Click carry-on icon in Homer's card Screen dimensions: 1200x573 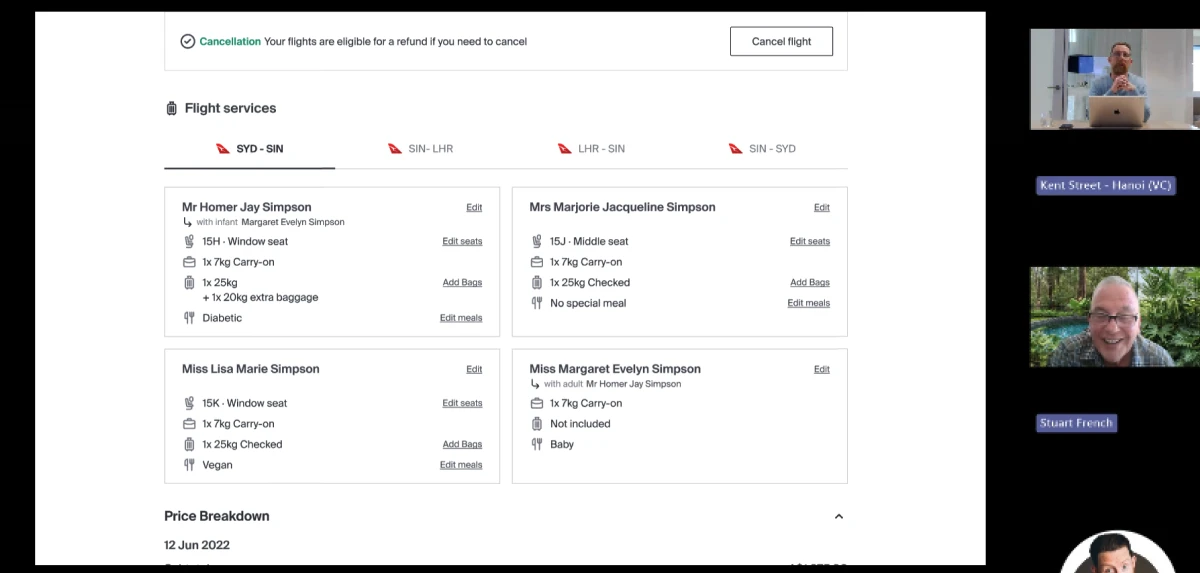click(x=189, y=262)
